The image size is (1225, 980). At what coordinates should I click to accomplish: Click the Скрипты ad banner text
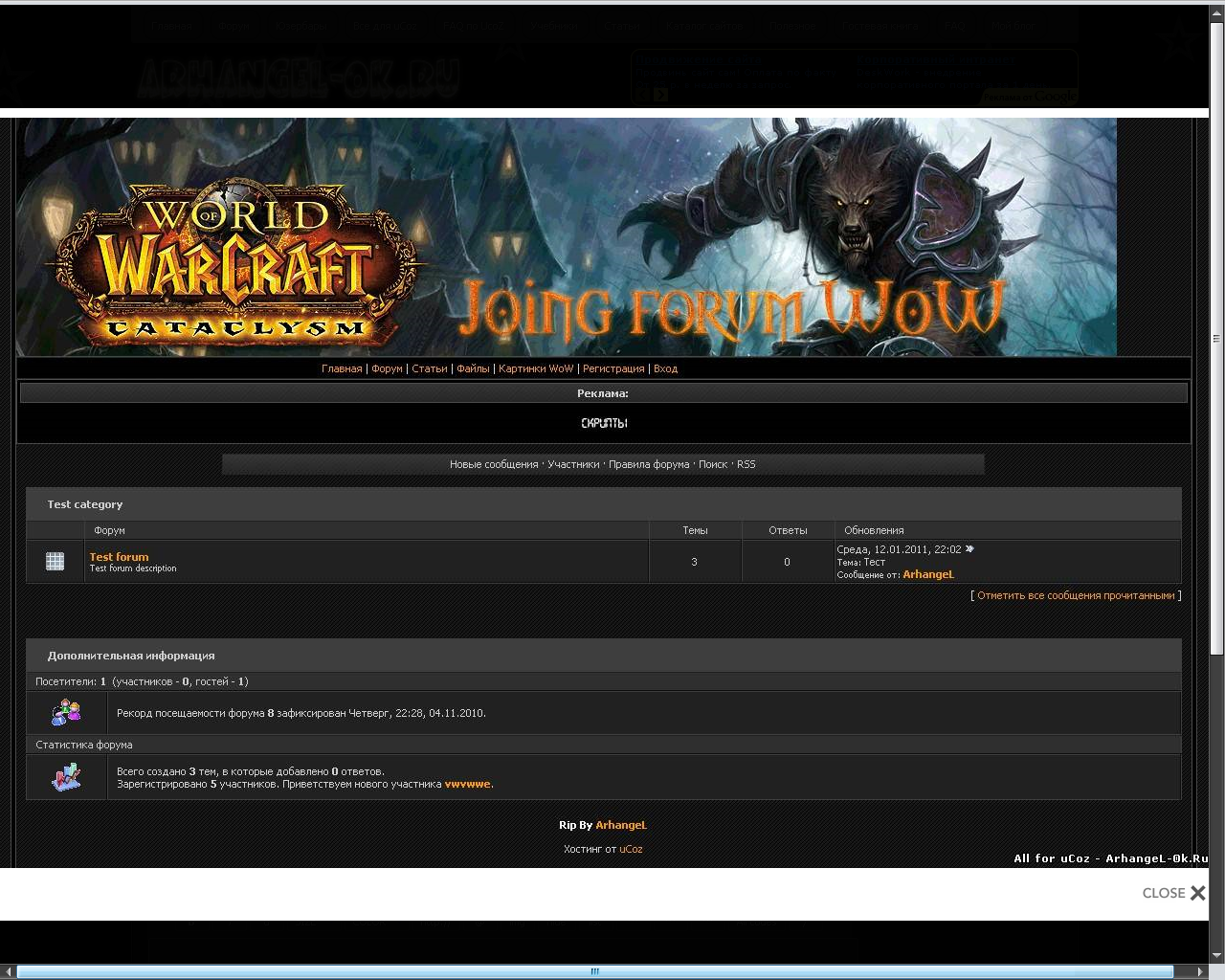(x=604, y=423)
